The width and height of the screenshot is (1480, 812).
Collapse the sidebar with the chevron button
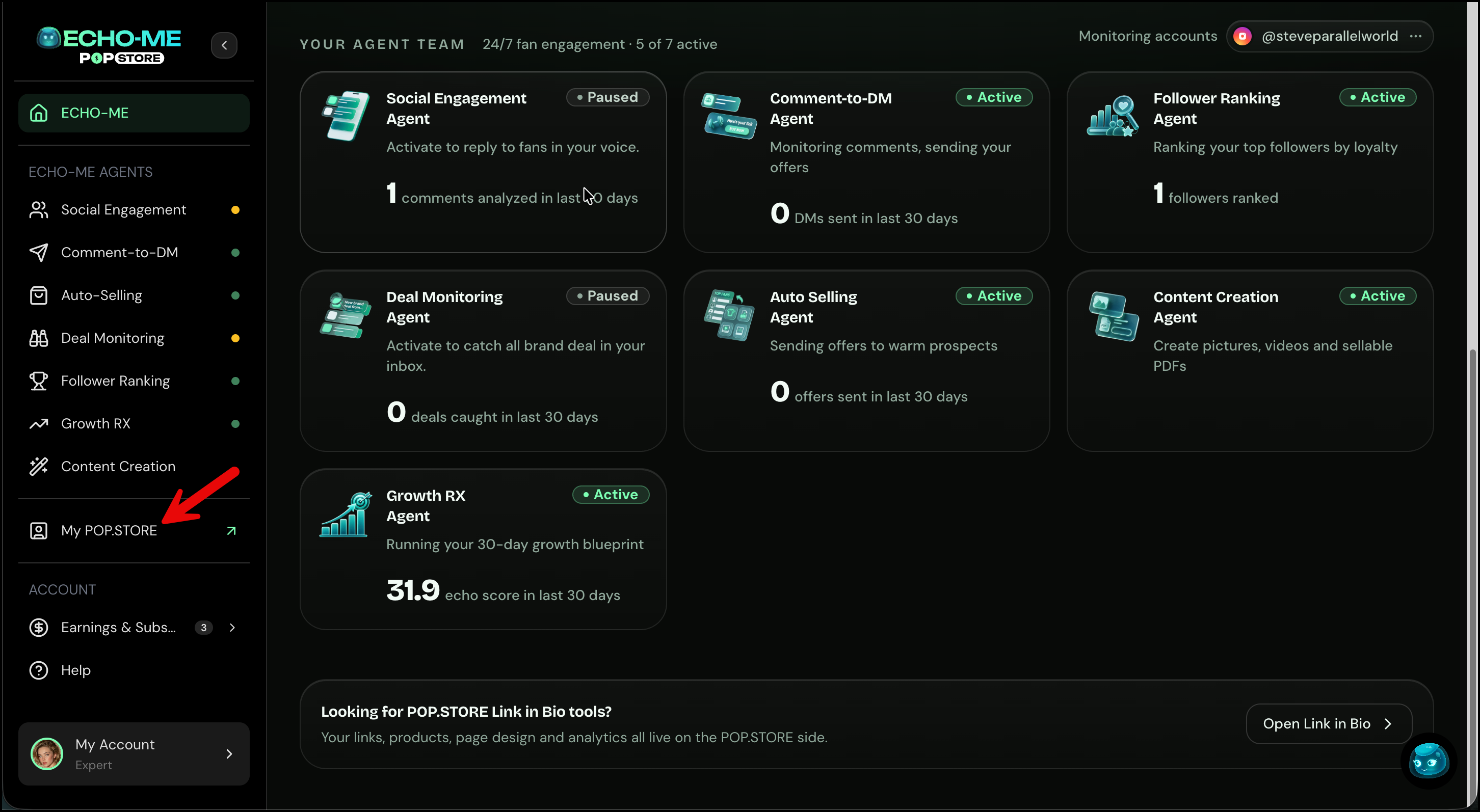[x=224, y=45]
